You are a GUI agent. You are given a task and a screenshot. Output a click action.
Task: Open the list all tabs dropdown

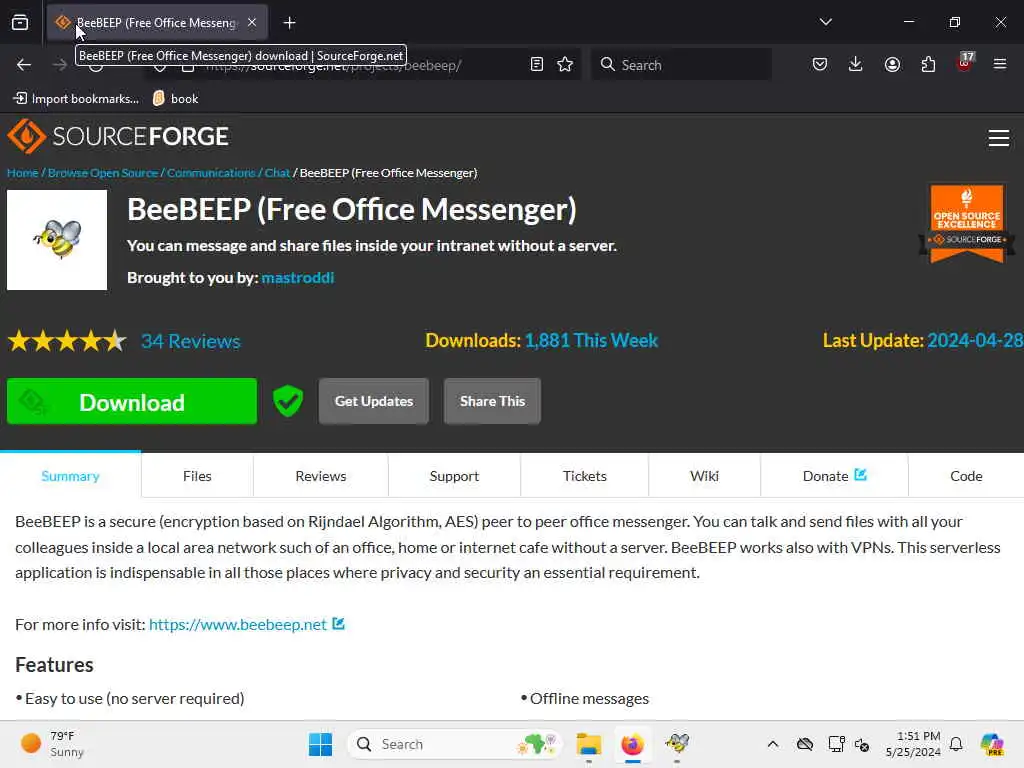825,22
